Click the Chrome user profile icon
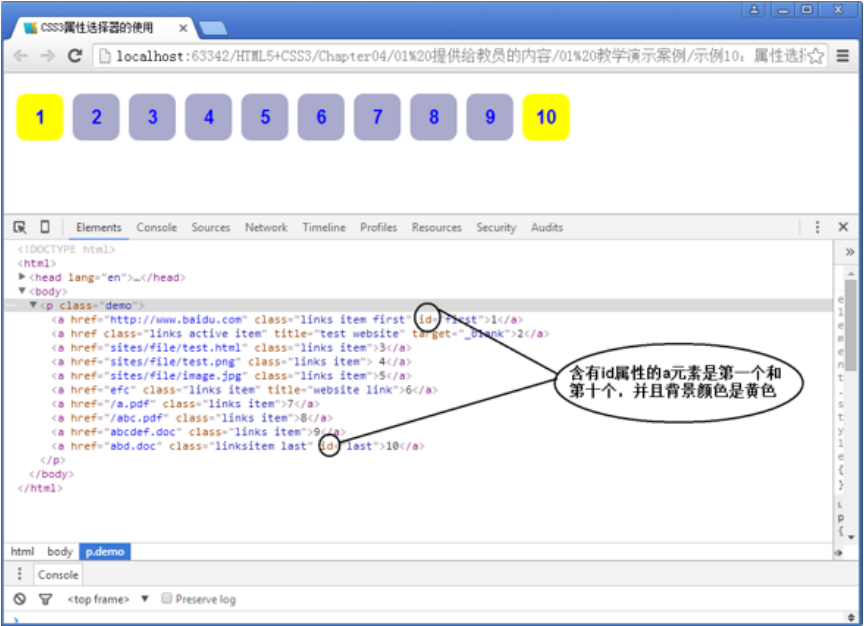This screenshot has height=626, width=864. click(x=754, y=9)
